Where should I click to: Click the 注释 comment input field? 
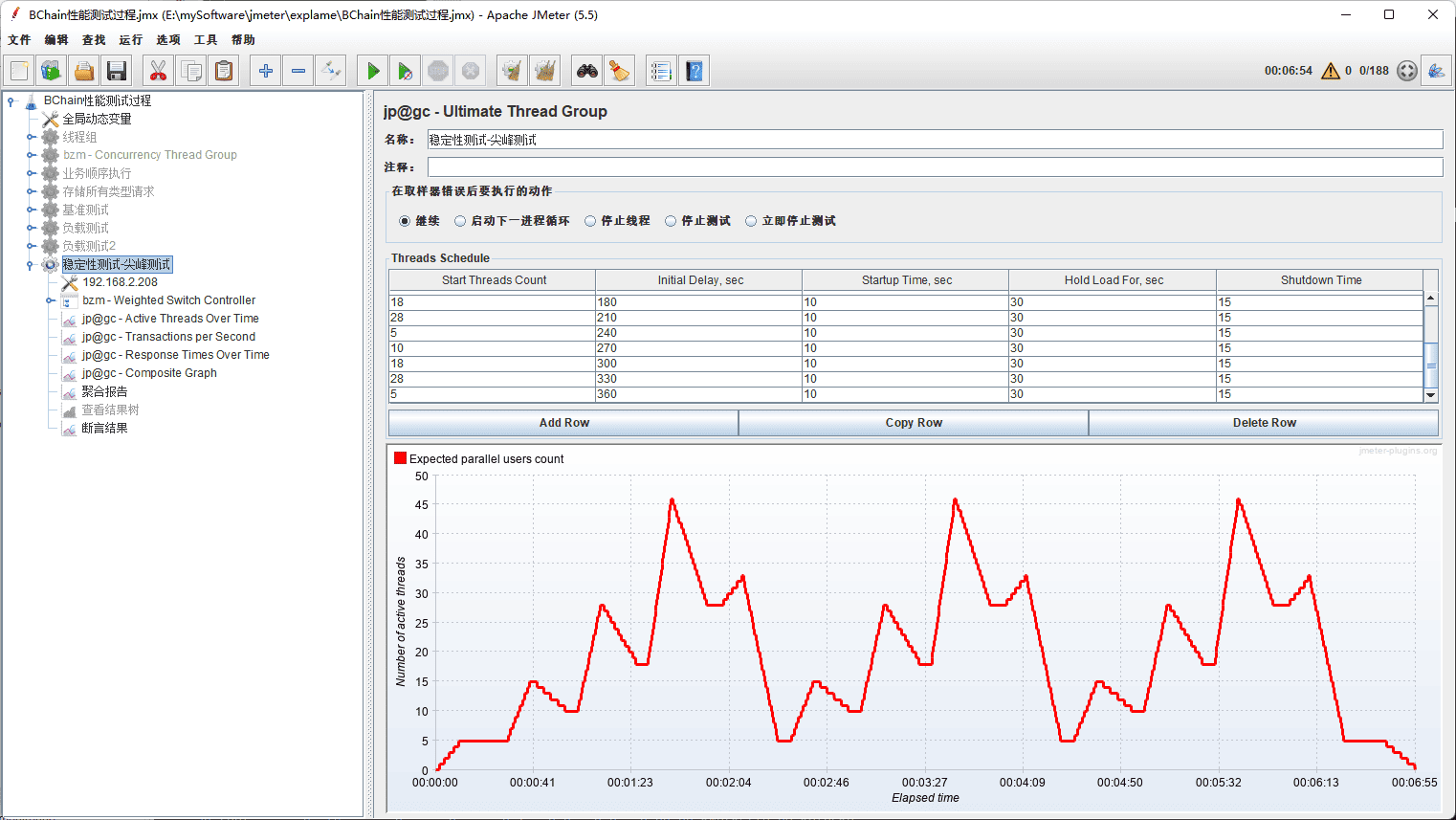tap(934, 167)
